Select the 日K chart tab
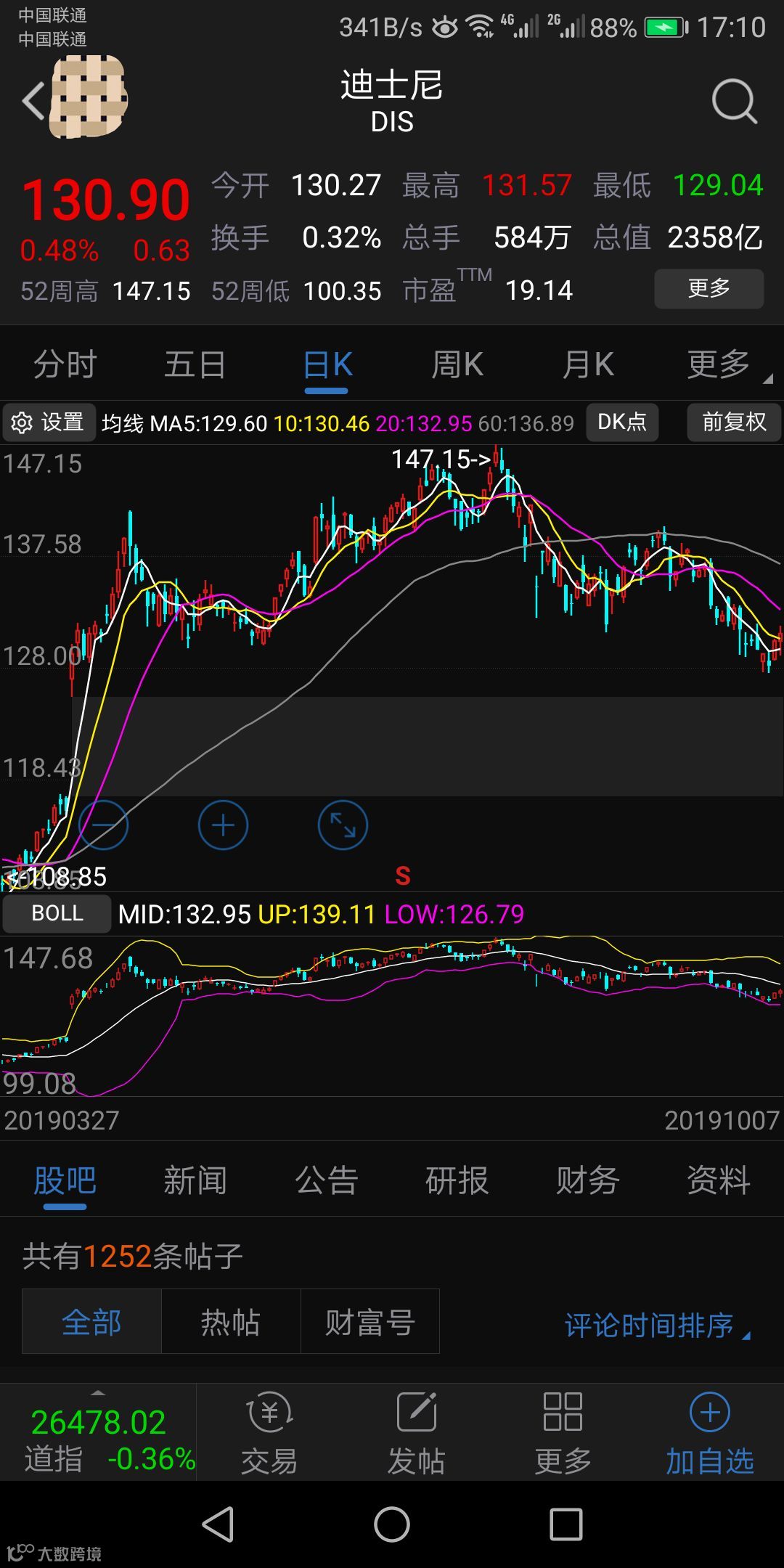The height and width of the screenshot is (1568, 784). 327,364
